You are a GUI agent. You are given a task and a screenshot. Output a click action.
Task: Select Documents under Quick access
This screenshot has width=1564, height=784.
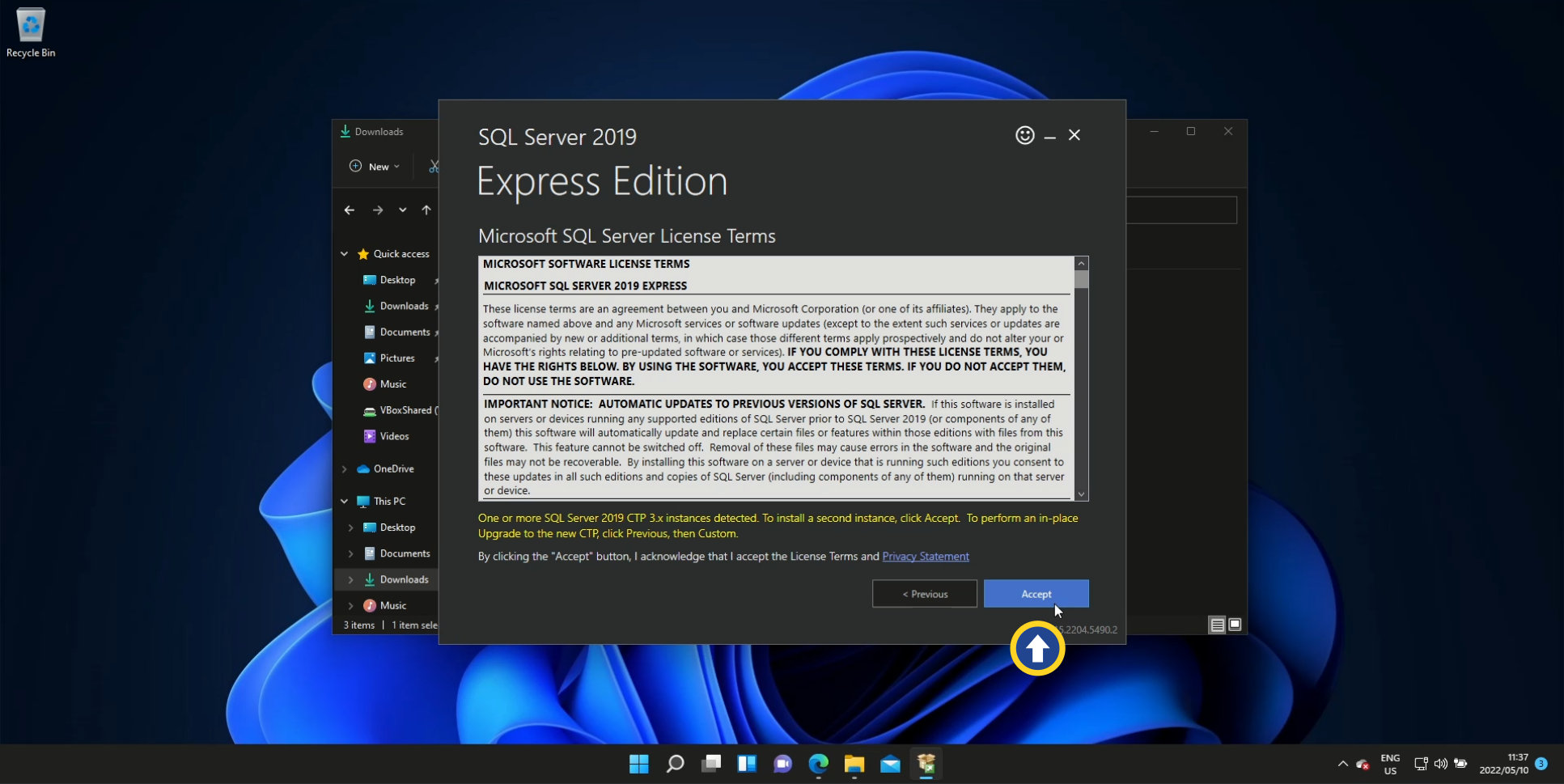(405, 332)
